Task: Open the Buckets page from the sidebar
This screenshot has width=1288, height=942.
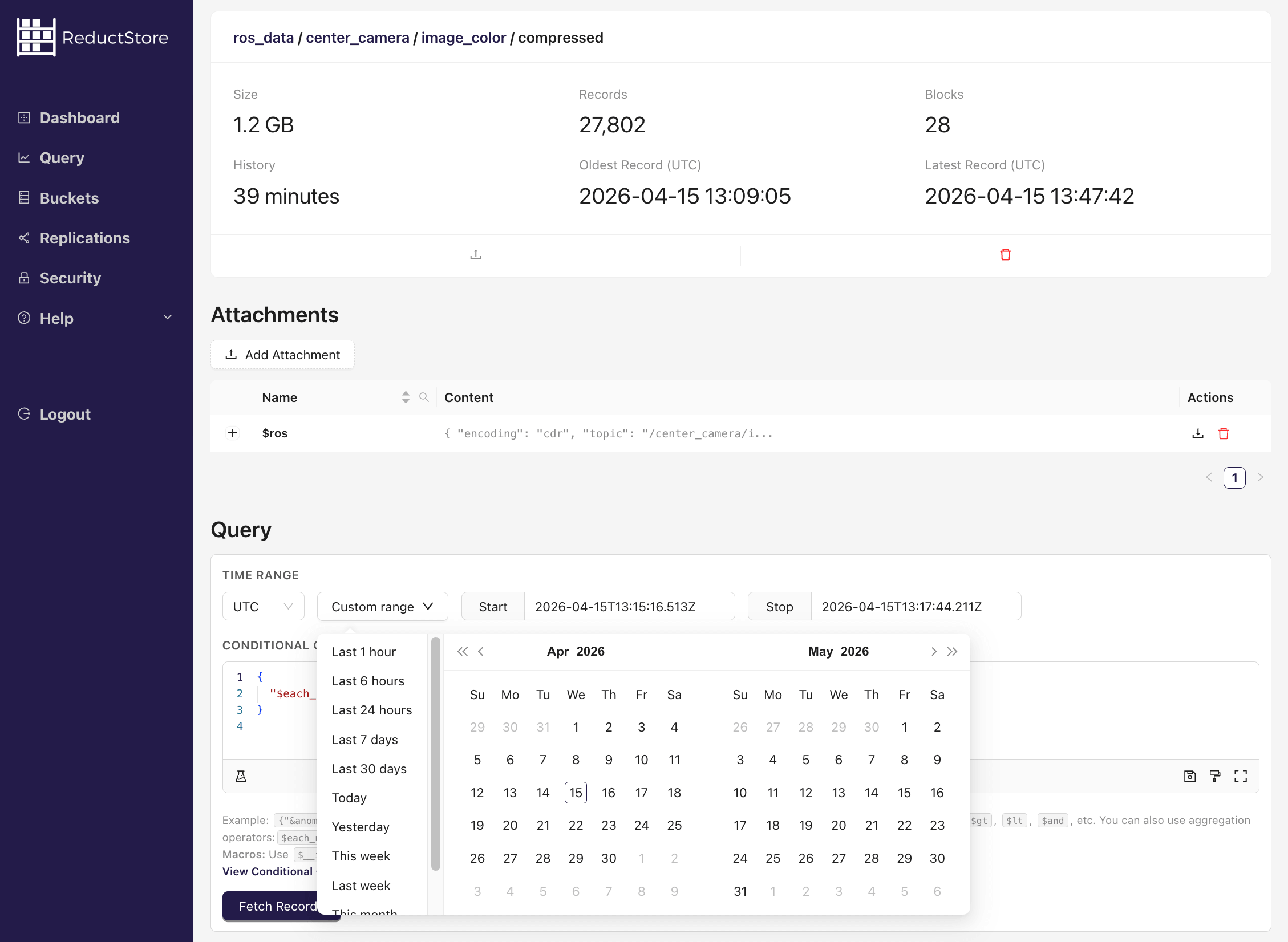Action: (69, 198)
